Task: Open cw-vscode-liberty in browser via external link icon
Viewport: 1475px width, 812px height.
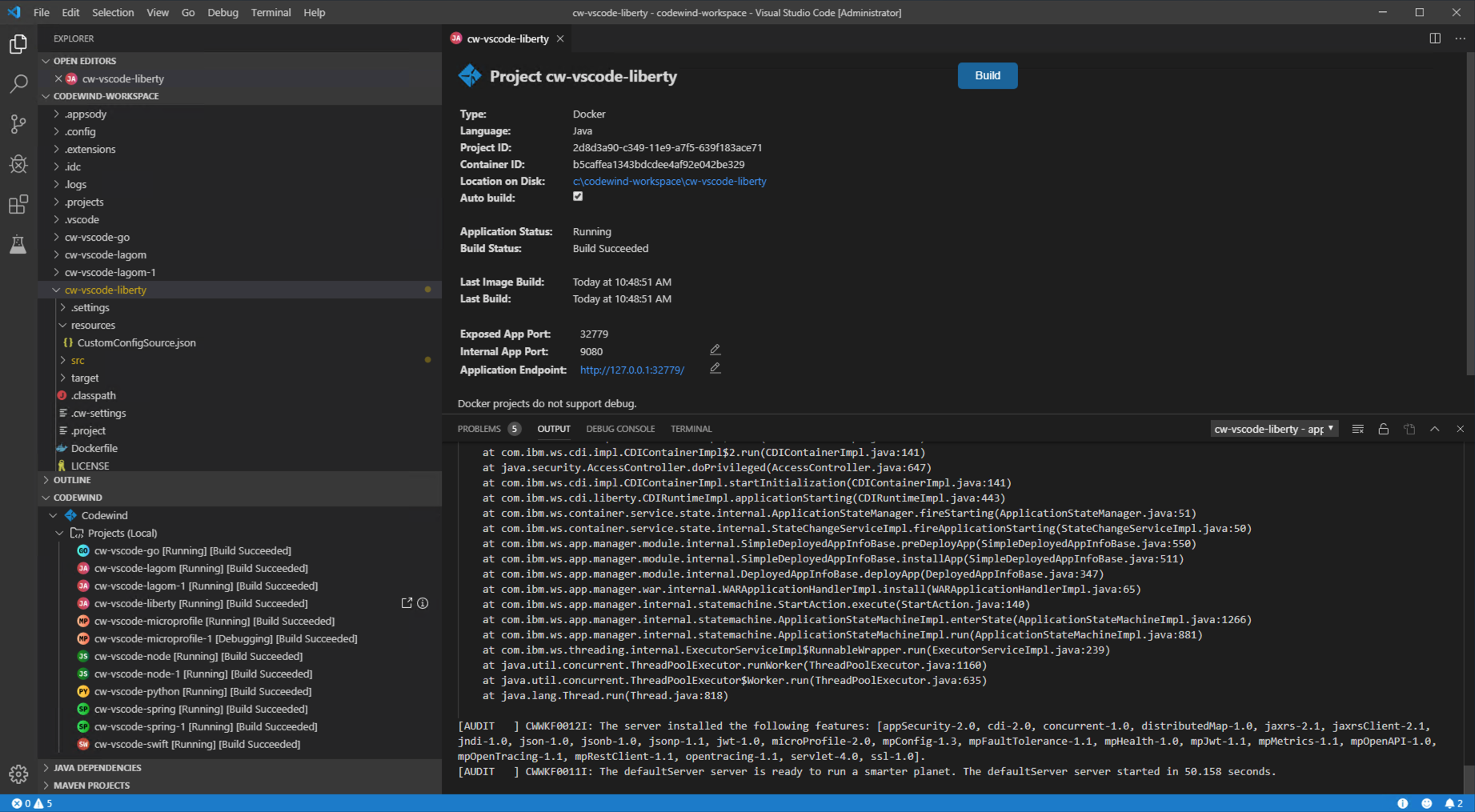Action: pyautogui.click(x=407, y=603)
